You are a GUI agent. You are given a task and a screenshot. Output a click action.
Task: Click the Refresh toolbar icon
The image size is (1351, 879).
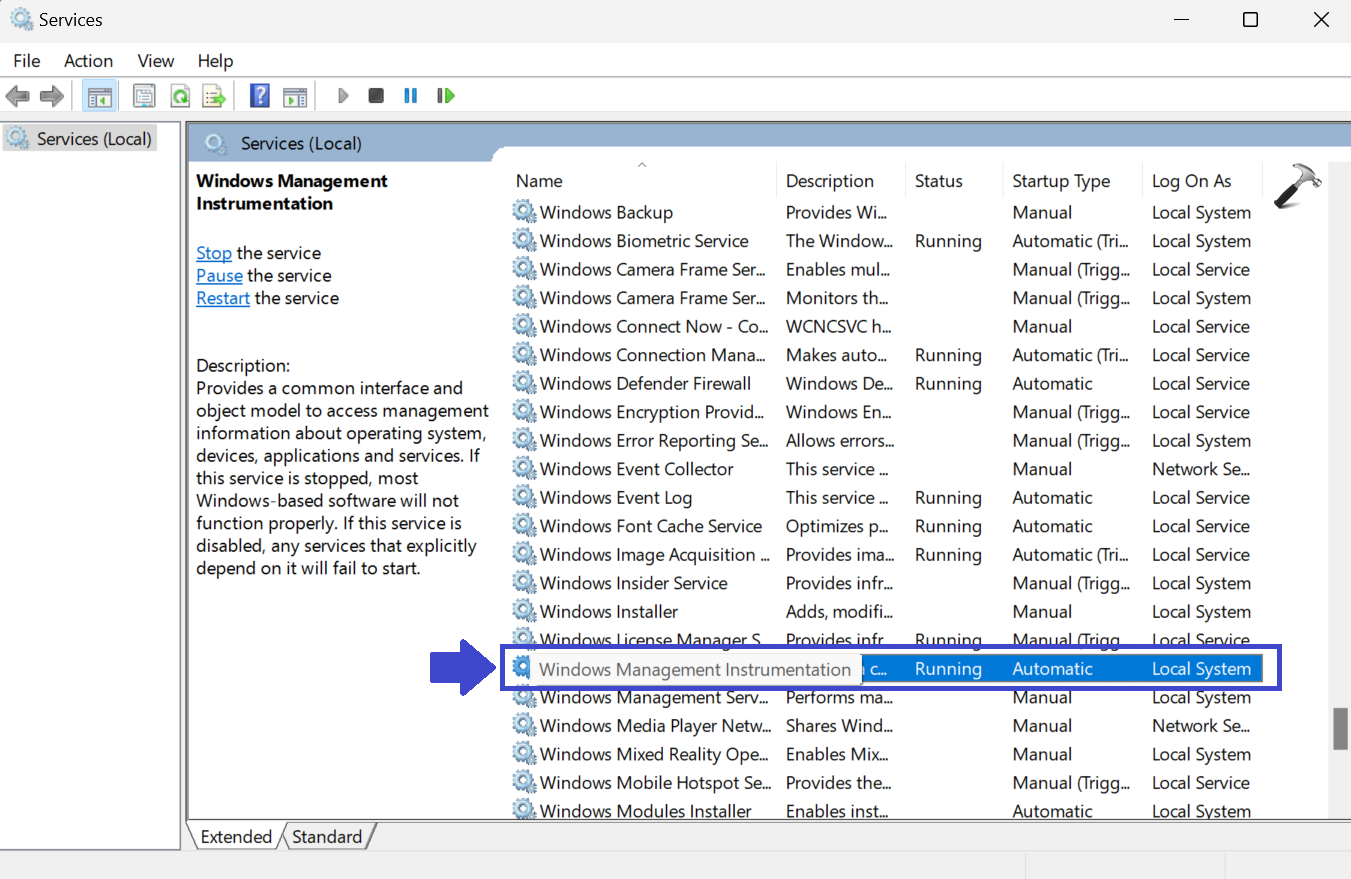[x=180, y=96]
